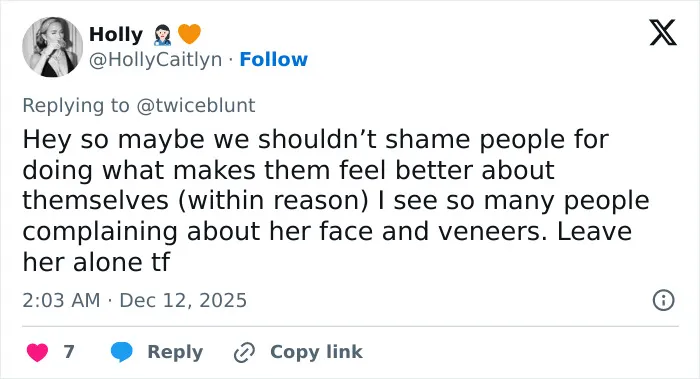
Task: Click the chain link icon beside Copy link
Action: 244,352
